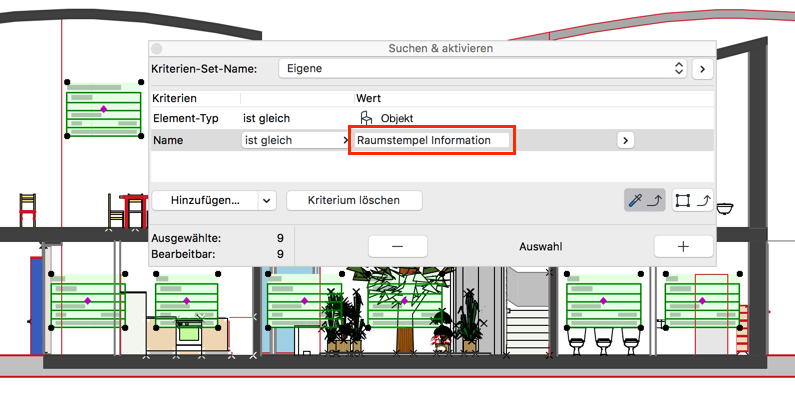The height and width of the screenshot is (412, 795).
Task: Click the Objekt value text
Action: click(397, 118)
